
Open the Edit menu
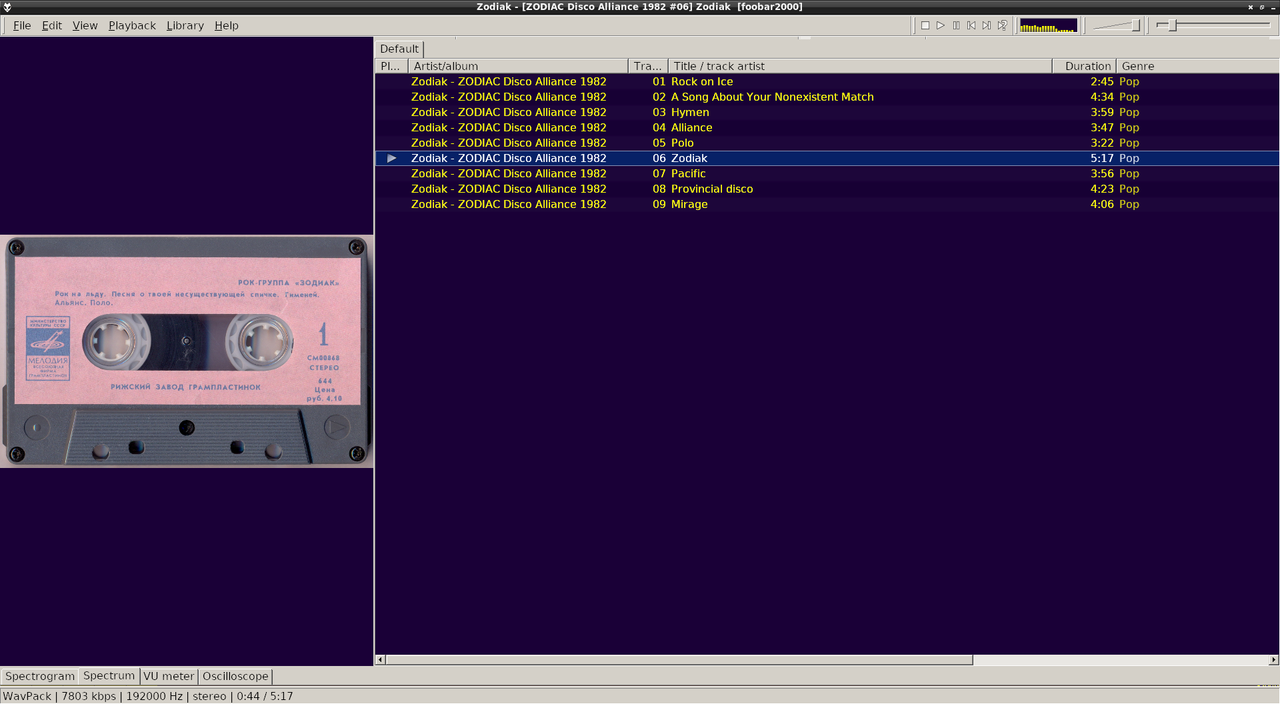coord(52,25)
